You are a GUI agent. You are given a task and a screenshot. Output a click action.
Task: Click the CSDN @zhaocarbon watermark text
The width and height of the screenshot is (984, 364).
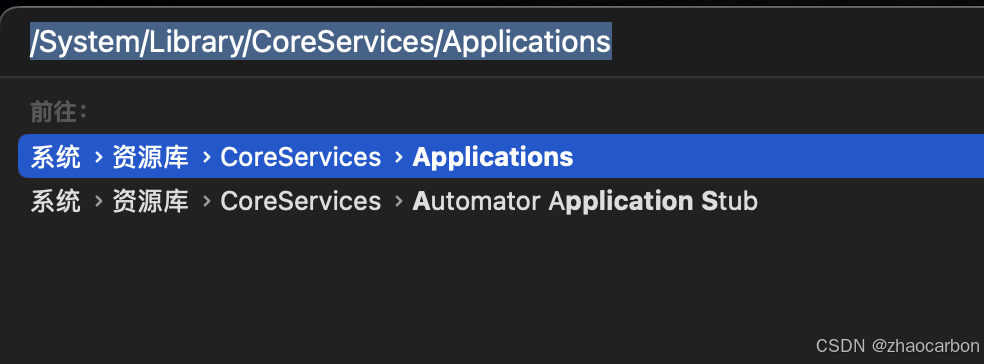[x=897, y=345]
